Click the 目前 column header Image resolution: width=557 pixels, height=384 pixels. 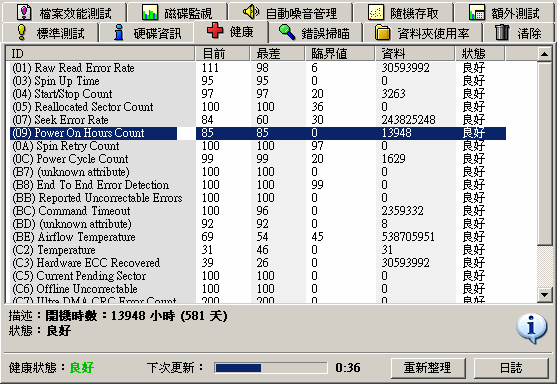pyautogui.click(x=222, y=54)
